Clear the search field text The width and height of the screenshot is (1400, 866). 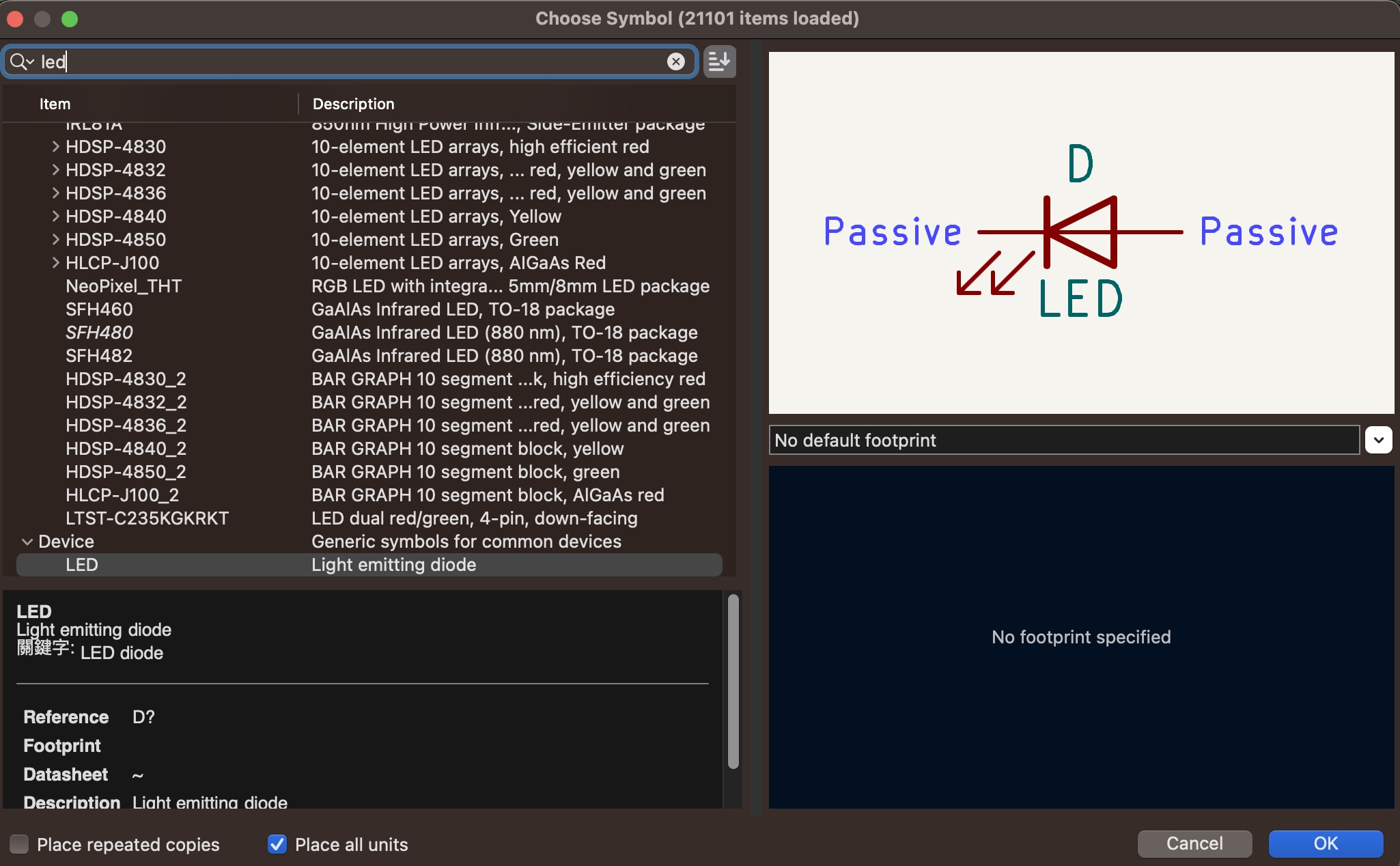tap(675, 61)
